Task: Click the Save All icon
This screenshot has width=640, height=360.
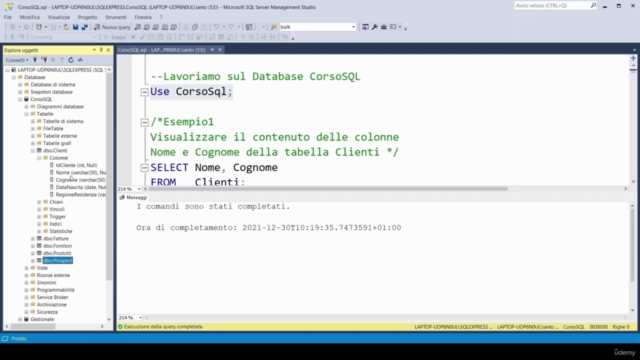Action: 84,27
